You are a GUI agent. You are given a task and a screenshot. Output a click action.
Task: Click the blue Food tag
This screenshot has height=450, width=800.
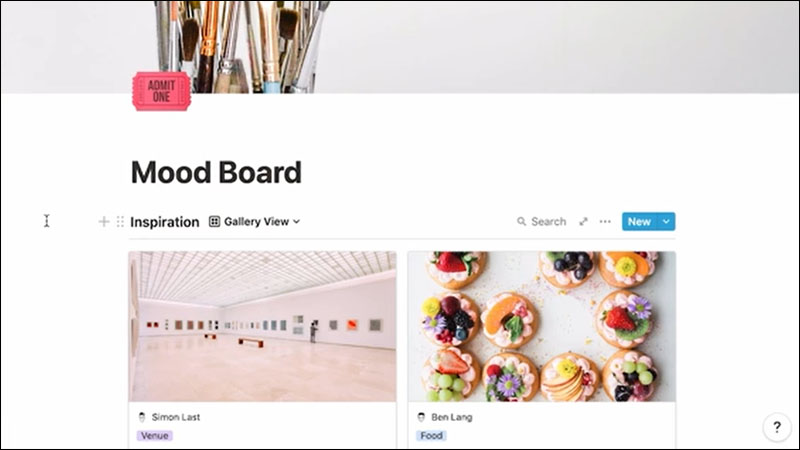point(432,435)
